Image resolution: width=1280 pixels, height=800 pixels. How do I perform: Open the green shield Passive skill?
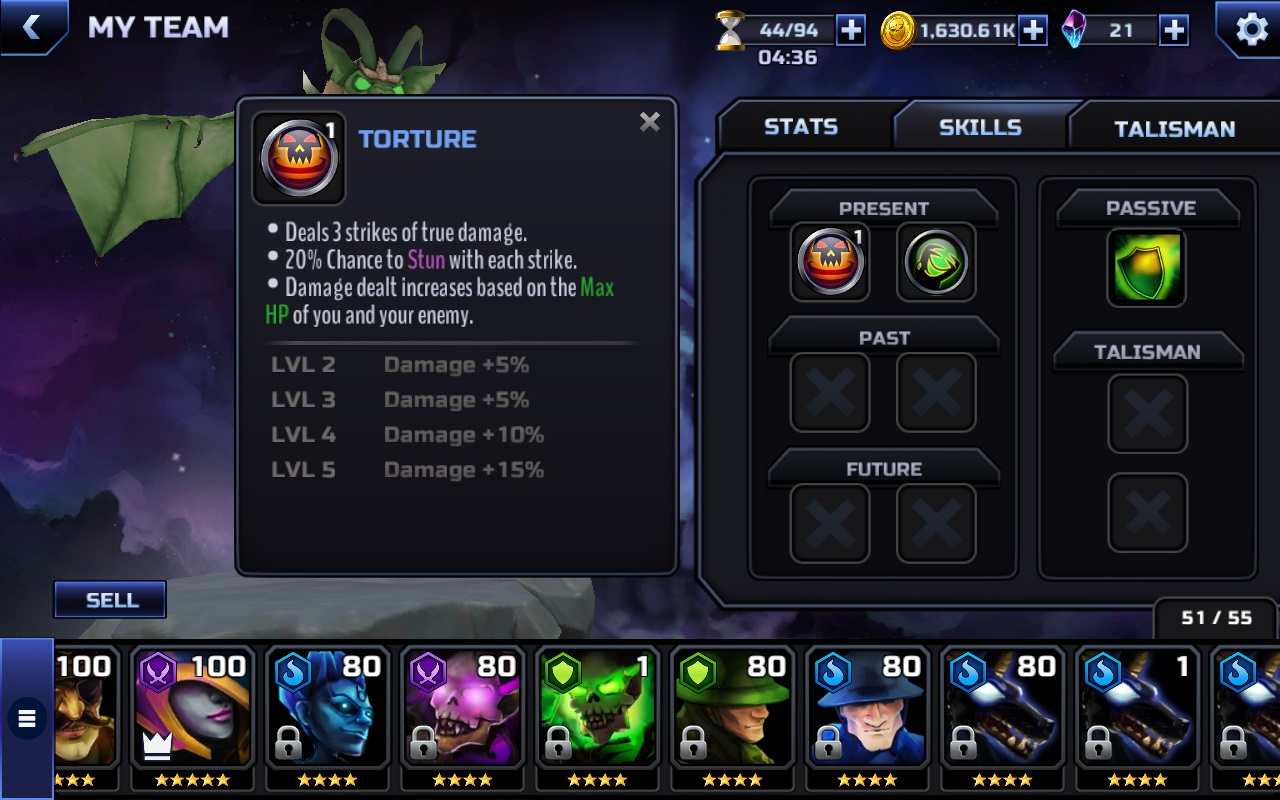click(1147, 267)
